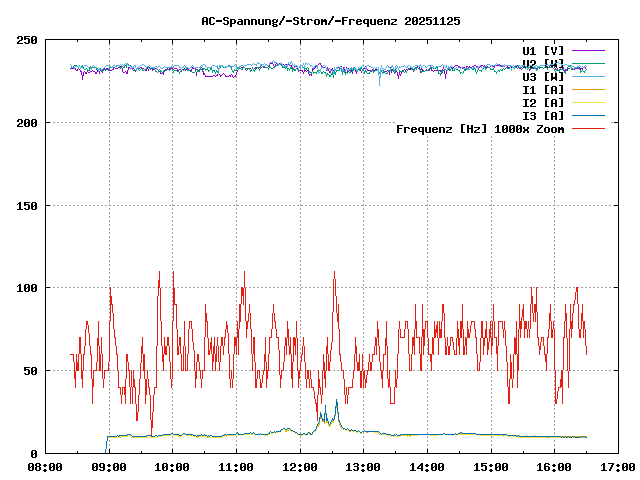Select the U1 [V] legend label
The width and height of the screenshot is (640, 480).
(543, 50)
